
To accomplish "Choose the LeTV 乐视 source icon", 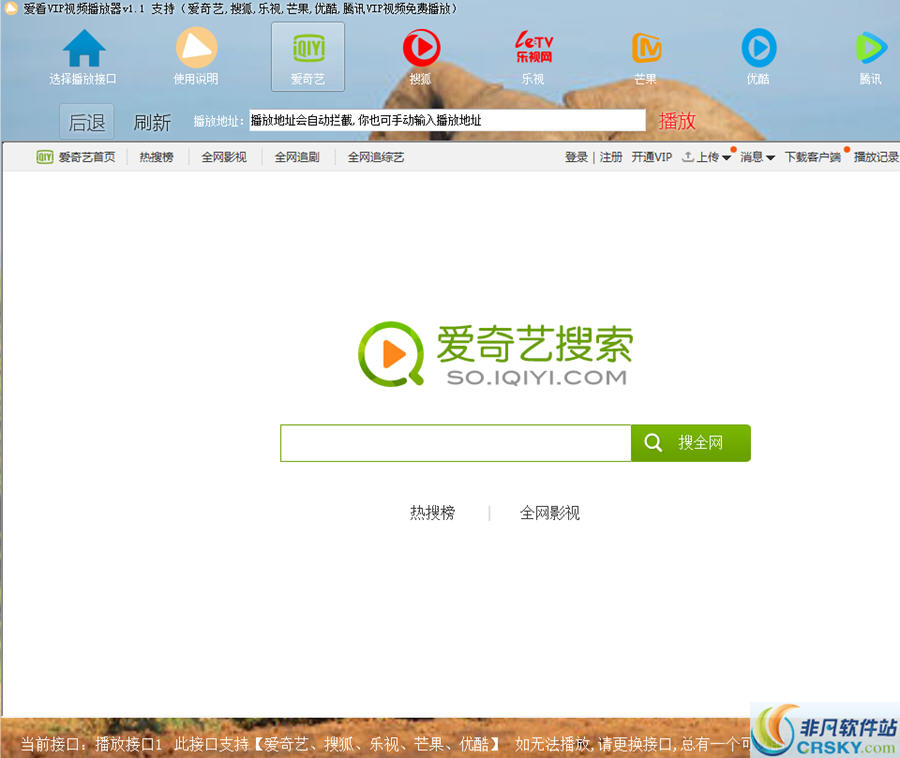I will click(533, 47).
